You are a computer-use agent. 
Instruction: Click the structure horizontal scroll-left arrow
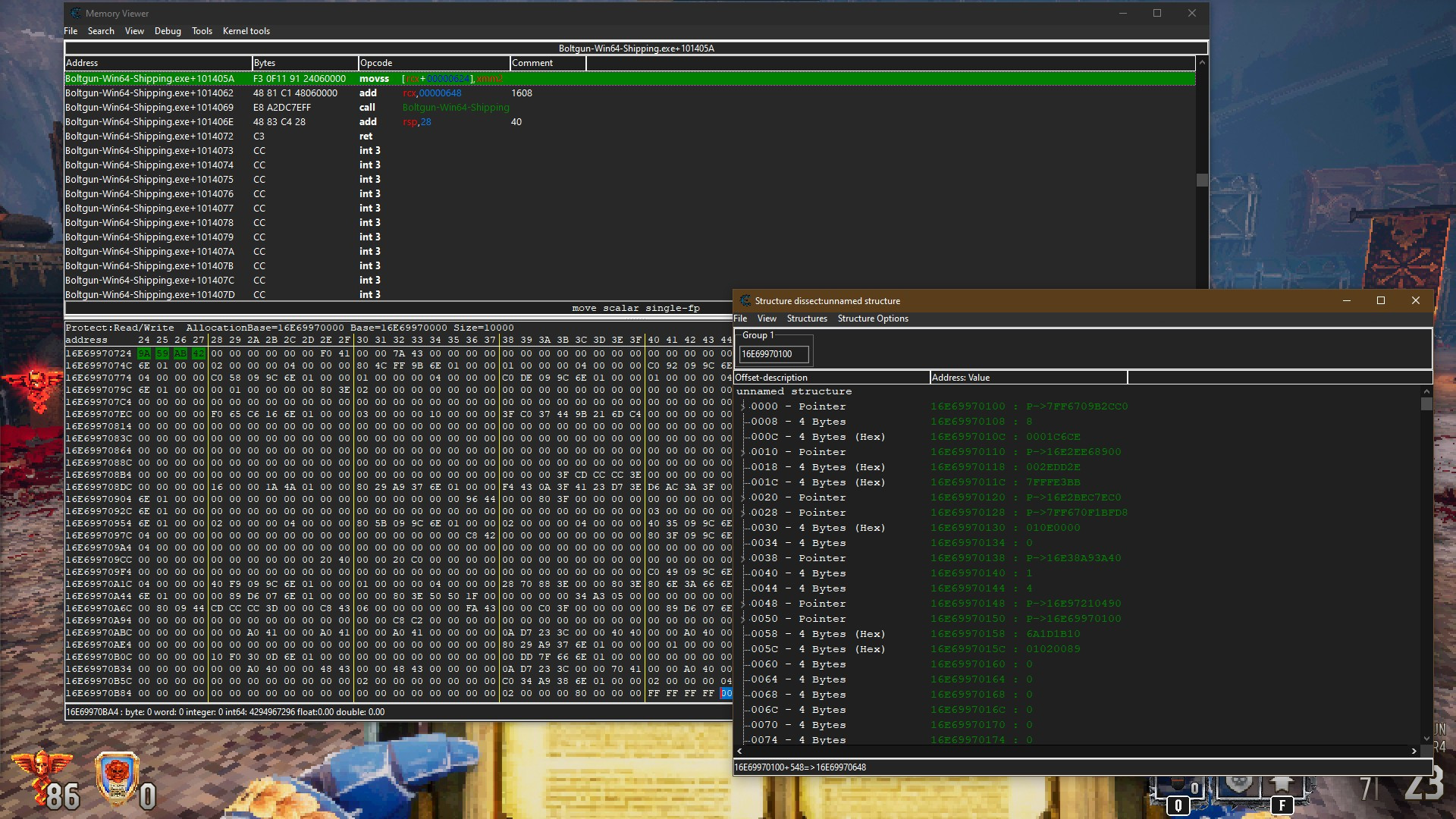(x=740, y=751)
